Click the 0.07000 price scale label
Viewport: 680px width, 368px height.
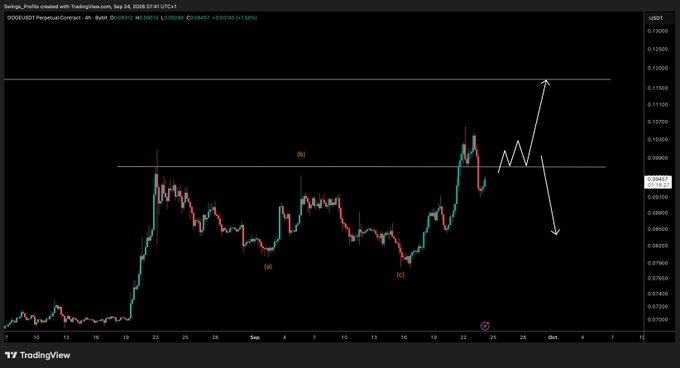click(x=657, y=319)
